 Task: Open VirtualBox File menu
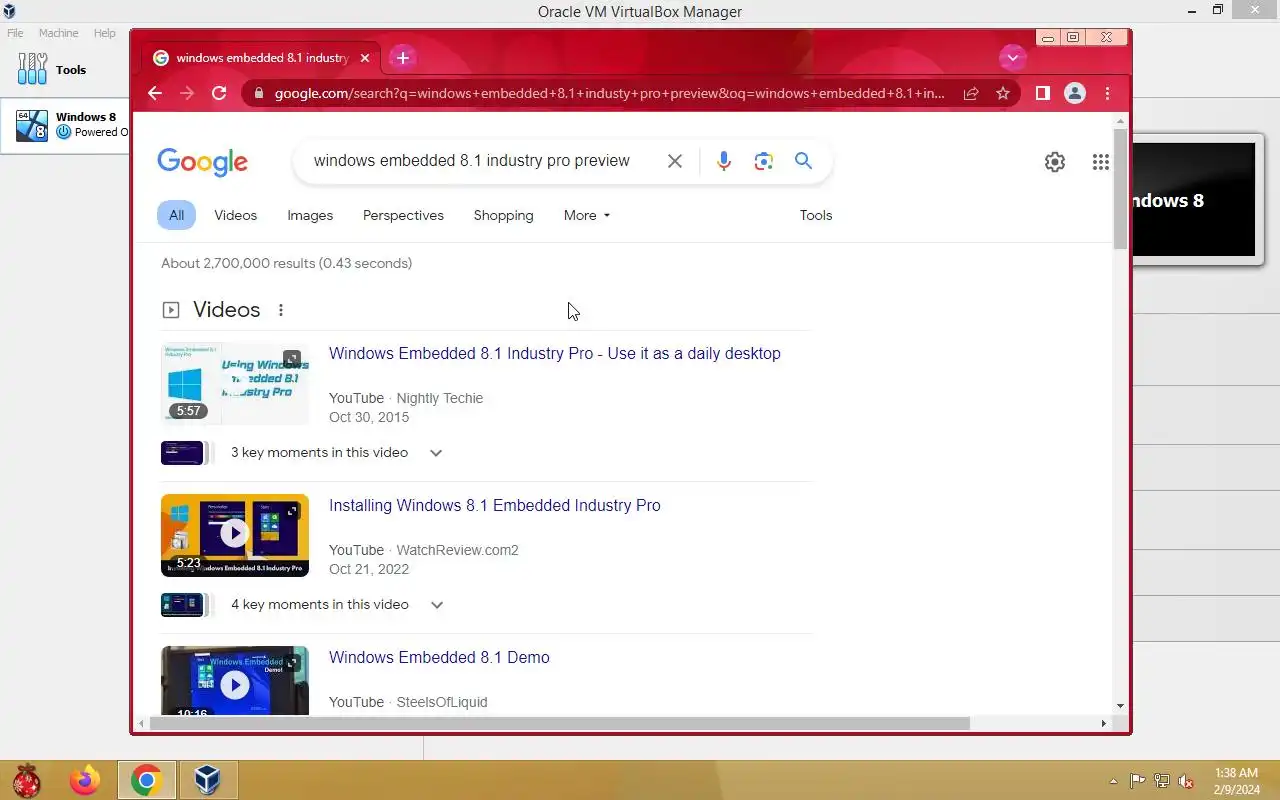15,33
